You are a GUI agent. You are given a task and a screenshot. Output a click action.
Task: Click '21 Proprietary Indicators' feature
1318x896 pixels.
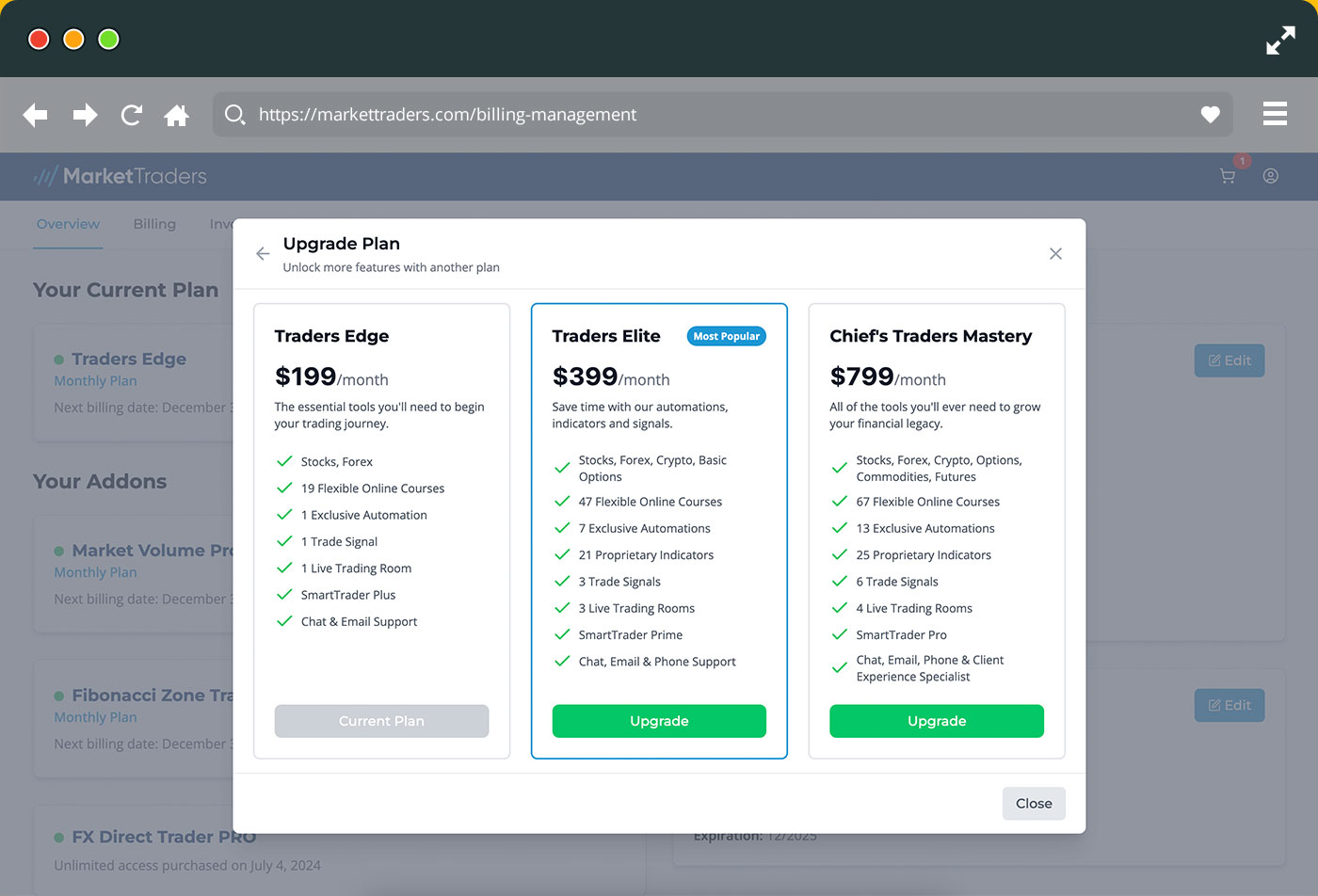click(646, 555)
